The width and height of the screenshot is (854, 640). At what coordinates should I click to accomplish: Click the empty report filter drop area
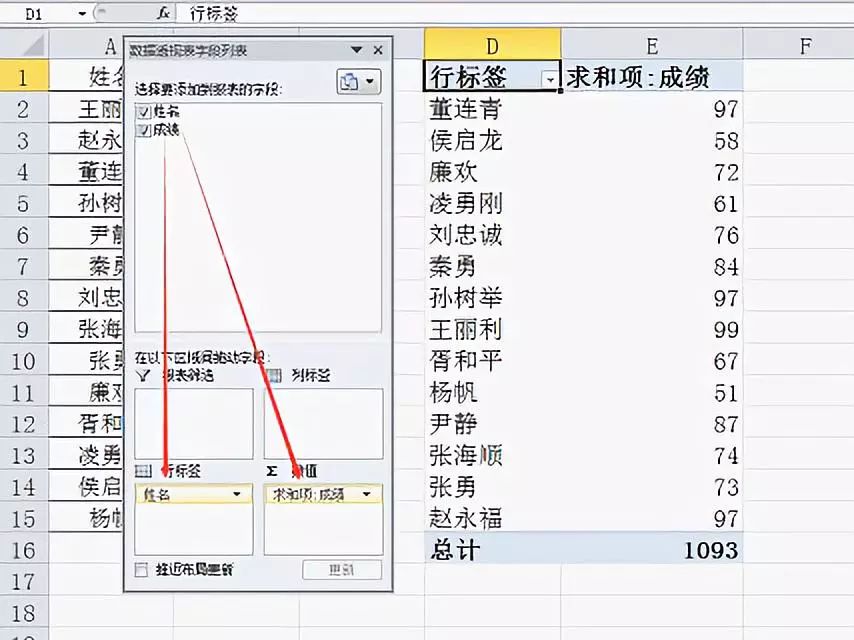pyautogui.click(x=193, y=423)
